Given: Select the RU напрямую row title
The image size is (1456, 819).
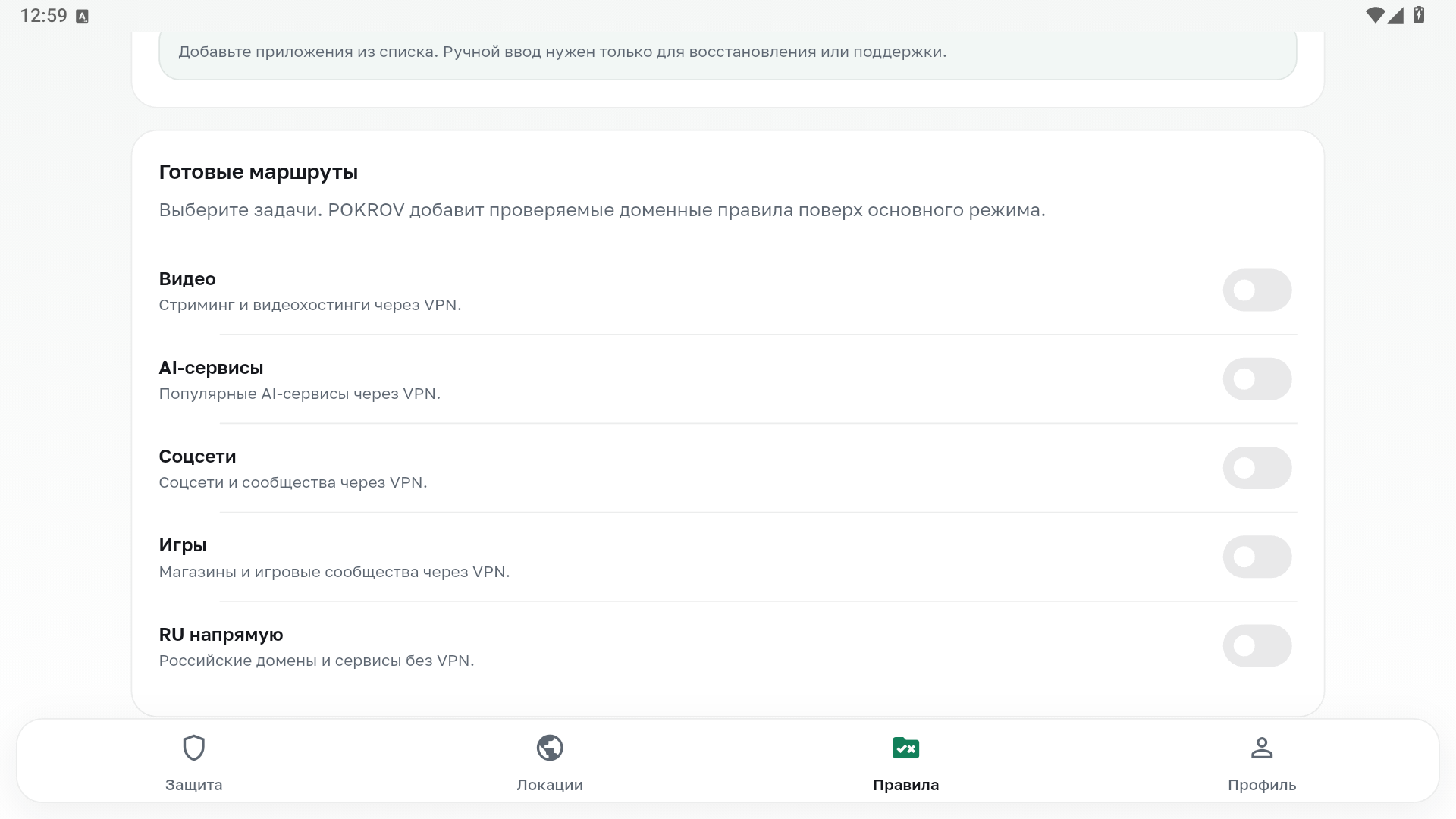Looking at the screenshot, I should coord(221,635).
